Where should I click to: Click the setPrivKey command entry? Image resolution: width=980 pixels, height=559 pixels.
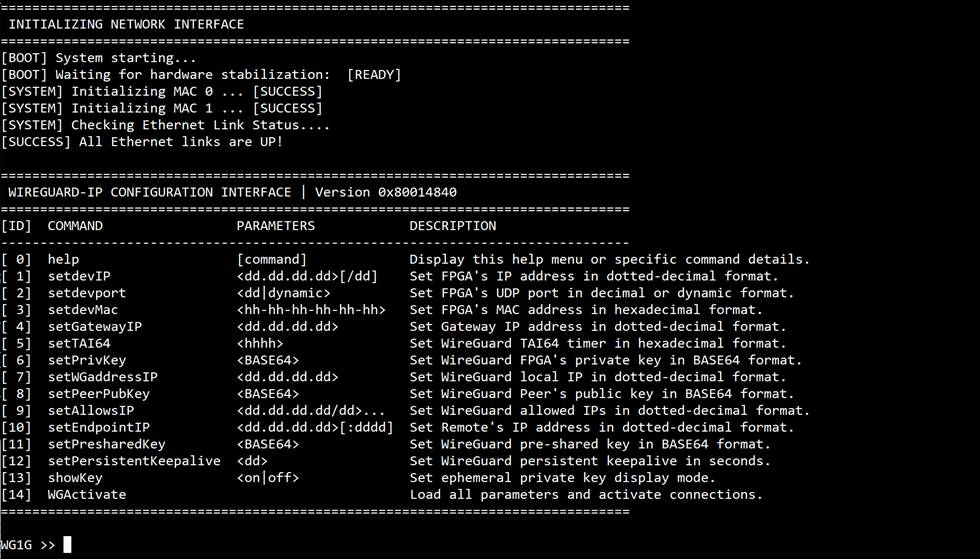point(87,361)
